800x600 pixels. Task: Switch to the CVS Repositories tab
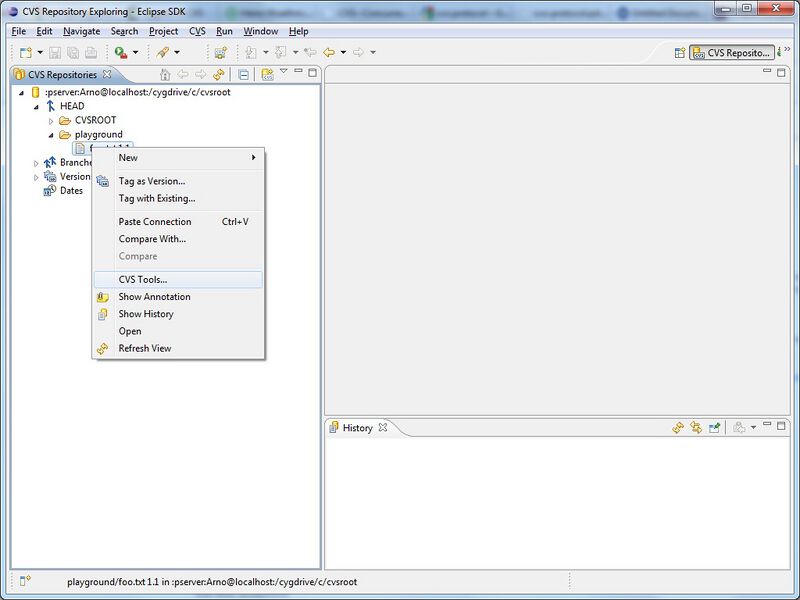click(62, 74)
